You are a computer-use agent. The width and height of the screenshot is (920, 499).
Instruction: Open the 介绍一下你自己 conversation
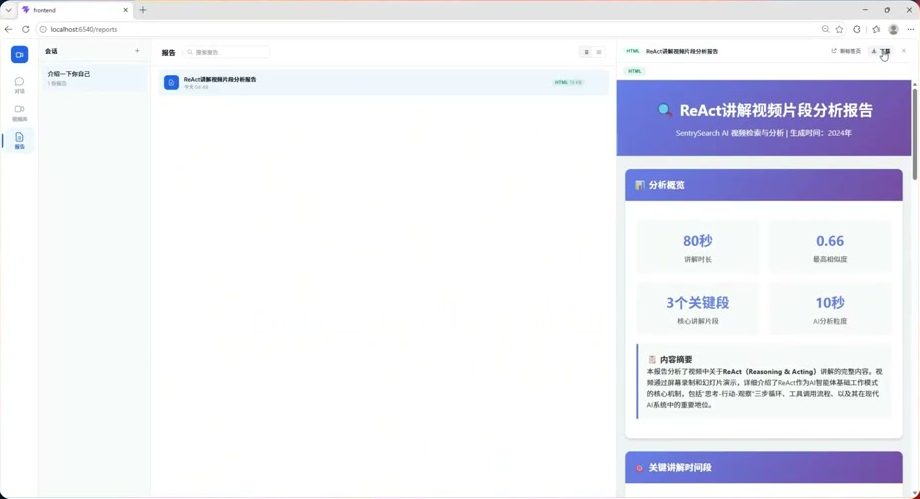94,78
